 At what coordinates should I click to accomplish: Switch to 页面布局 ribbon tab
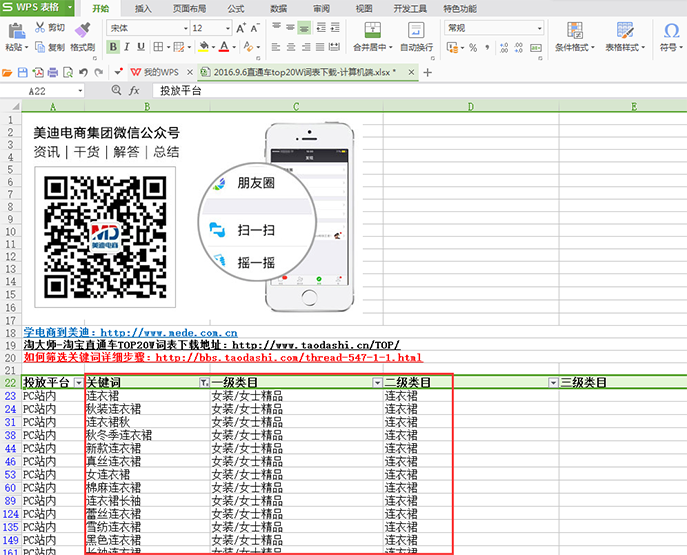point(189,9)
